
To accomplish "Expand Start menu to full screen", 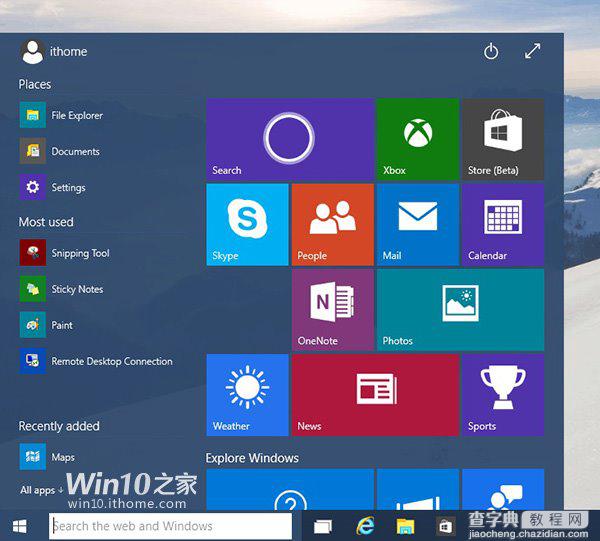I will pyautogui.click(x=532, y=51).
